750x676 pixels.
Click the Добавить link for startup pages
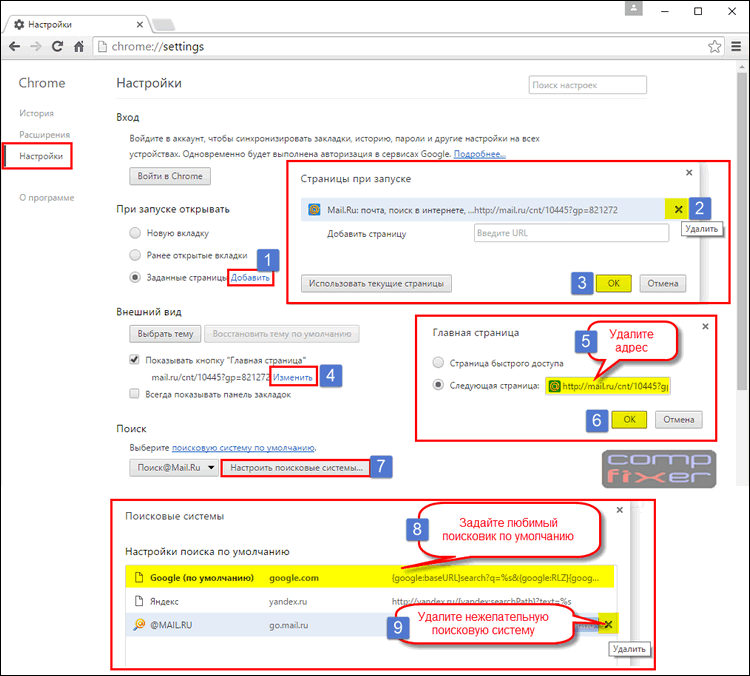click(x=250, y=277)
